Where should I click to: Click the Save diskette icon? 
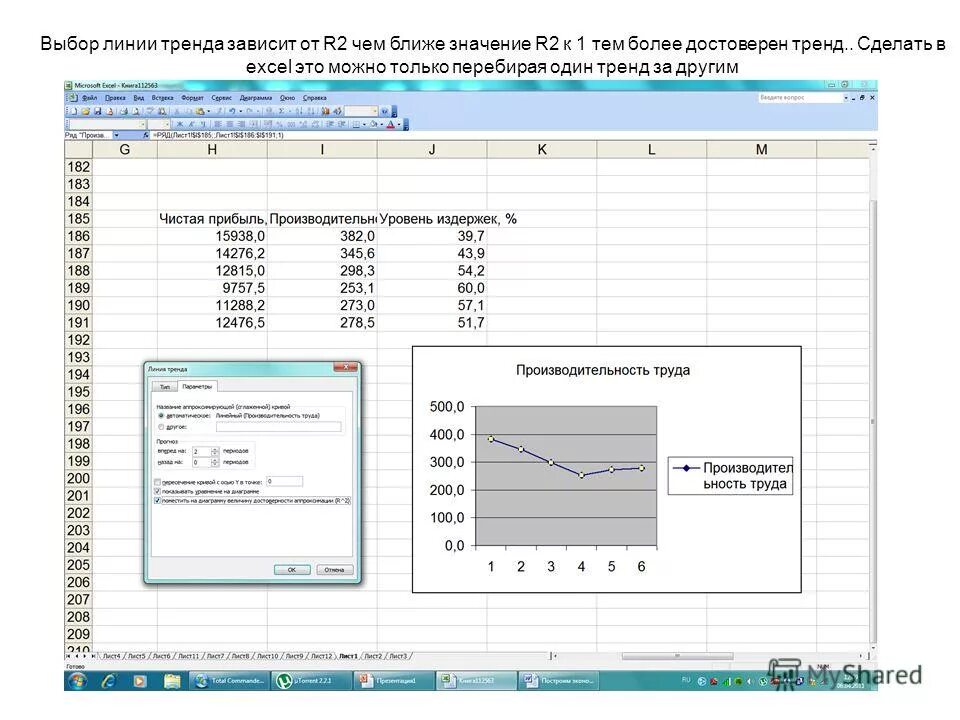[97, 111]
